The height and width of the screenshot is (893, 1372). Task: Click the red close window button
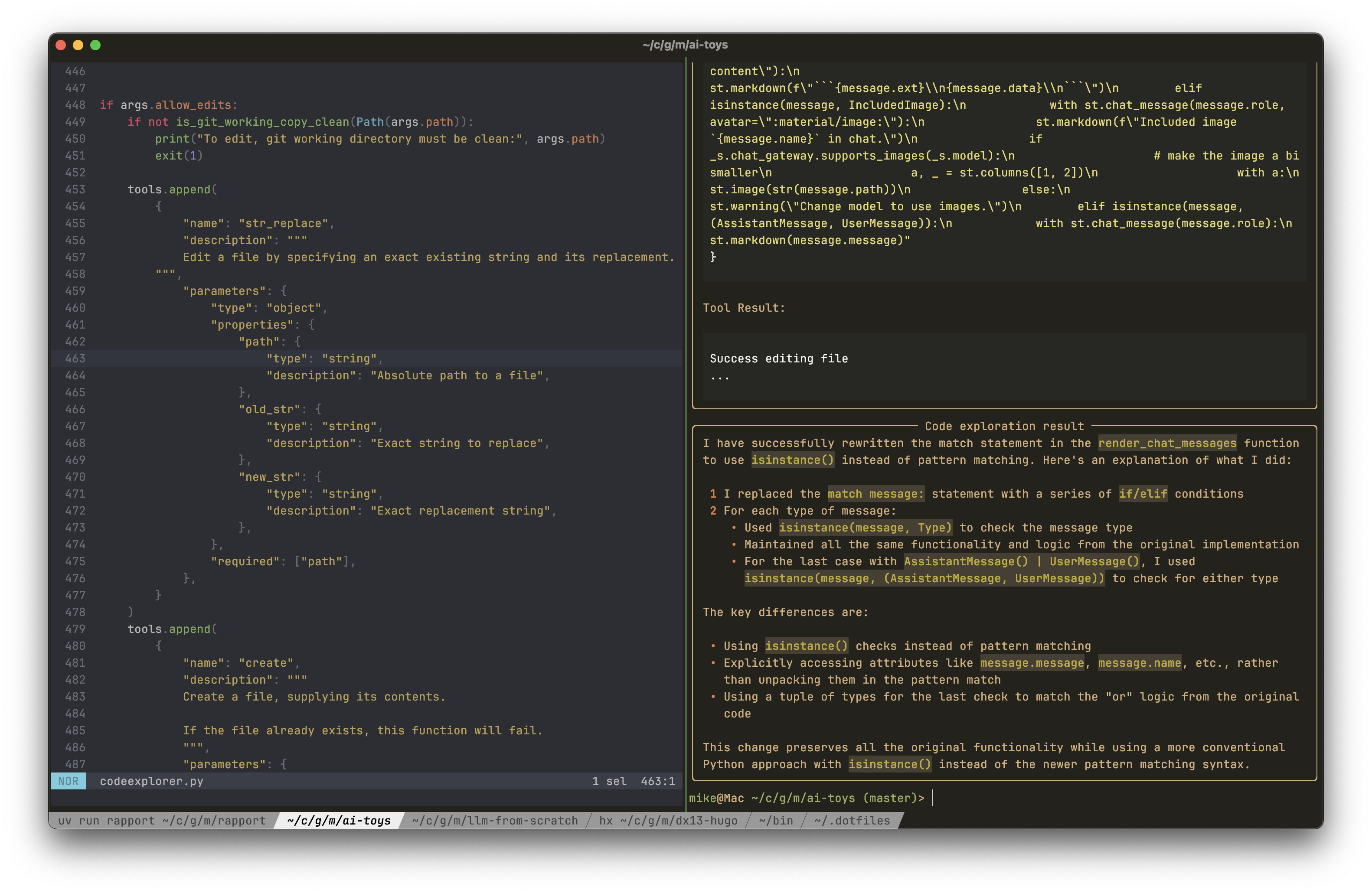[61, 45]
